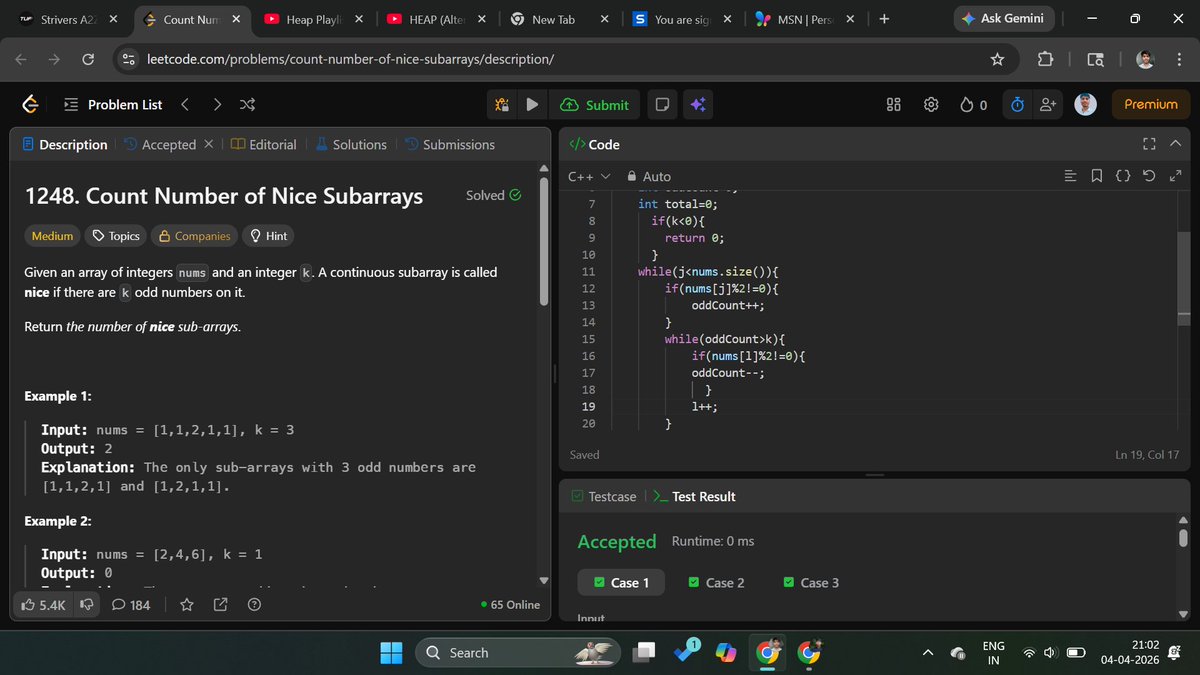
Task: Submit the solution
Action: tap(595, 104)
